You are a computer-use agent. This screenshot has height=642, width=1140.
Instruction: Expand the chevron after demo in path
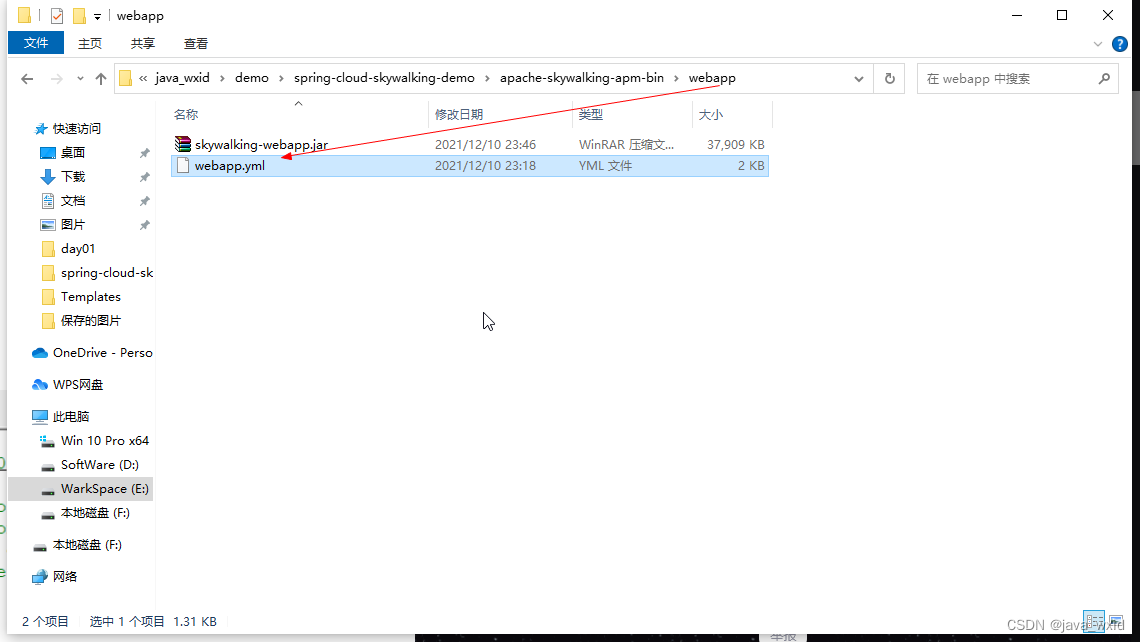click(281, 79)
